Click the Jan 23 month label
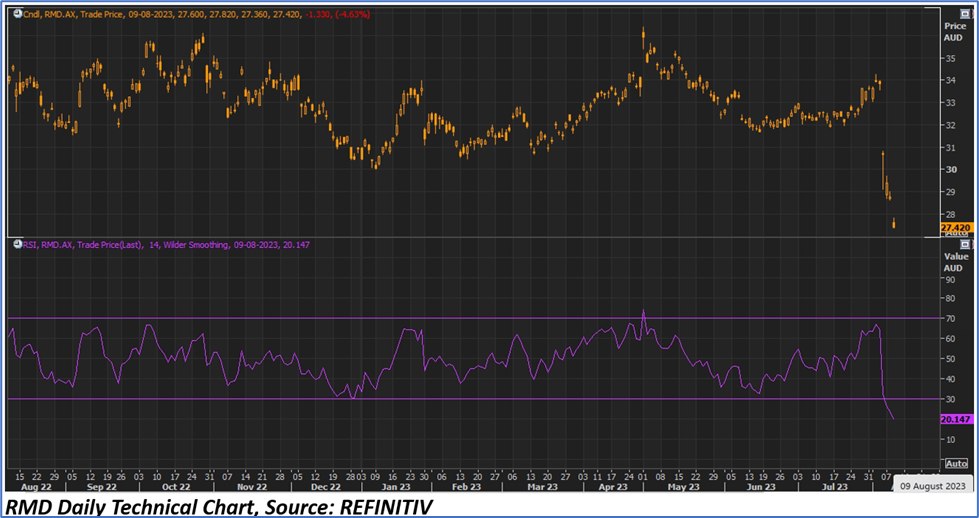 (x=396, y=487)
